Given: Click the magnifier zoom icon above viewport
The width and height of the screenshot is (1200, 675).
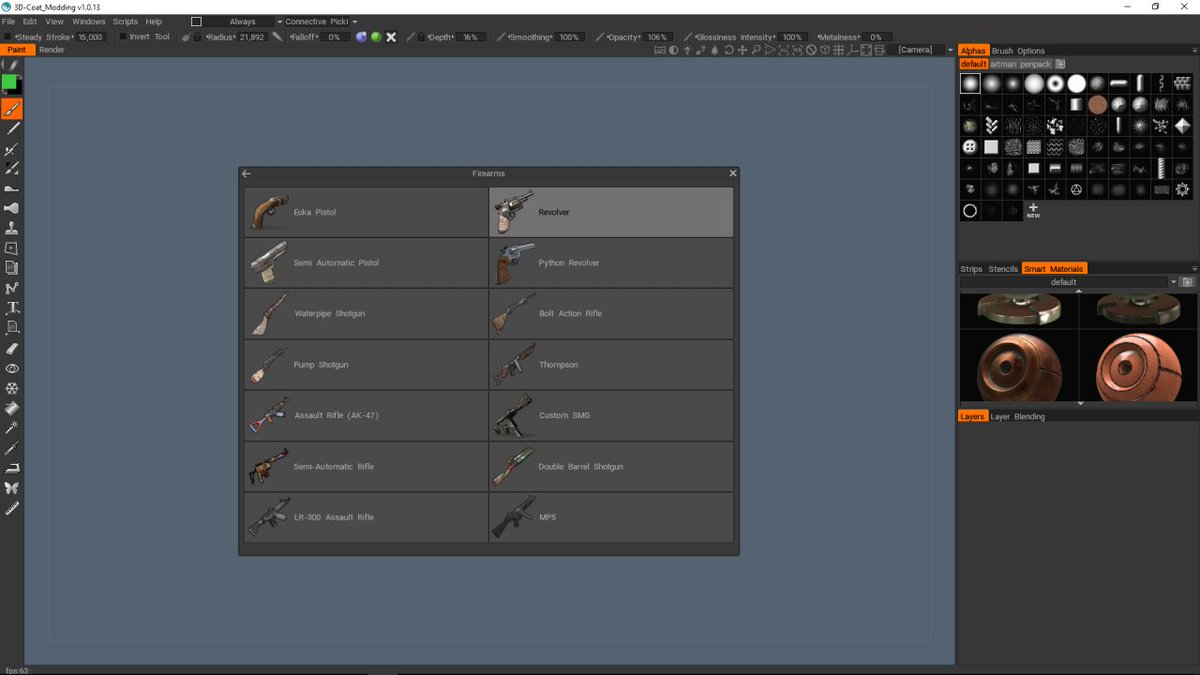Looking at the screenshot, I should tap(756, 50).
